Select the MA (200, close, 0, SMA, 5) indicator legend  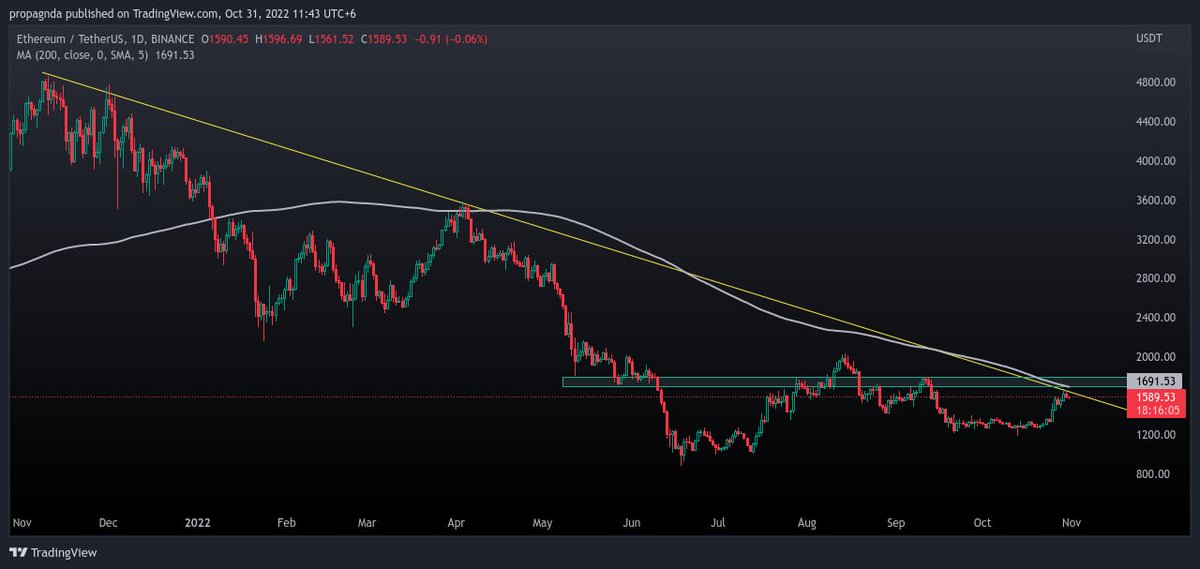(x=80, y=55)
